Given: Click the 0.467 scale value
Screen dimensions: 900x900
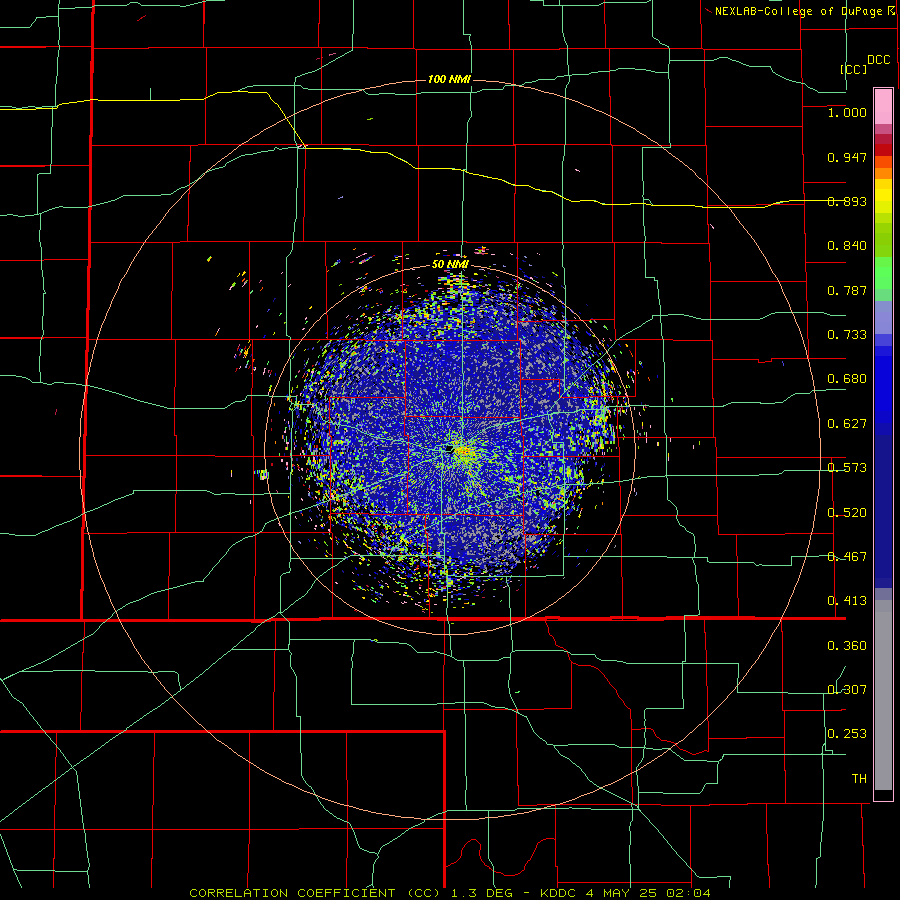Looking at the screenshot, I should point(847,557).
